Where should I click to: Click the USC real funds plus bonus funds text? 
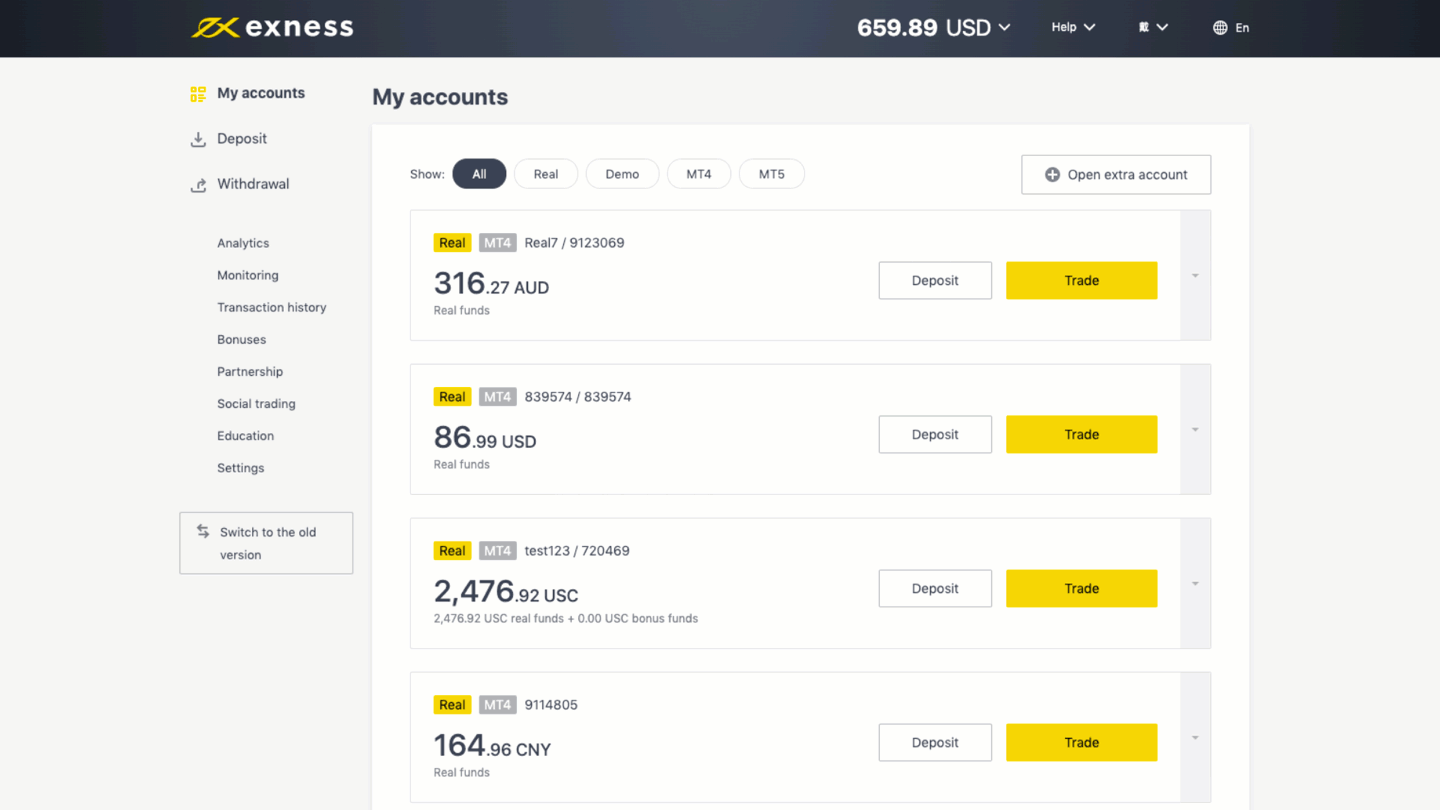pyautogui.click(x=566, y=618)
